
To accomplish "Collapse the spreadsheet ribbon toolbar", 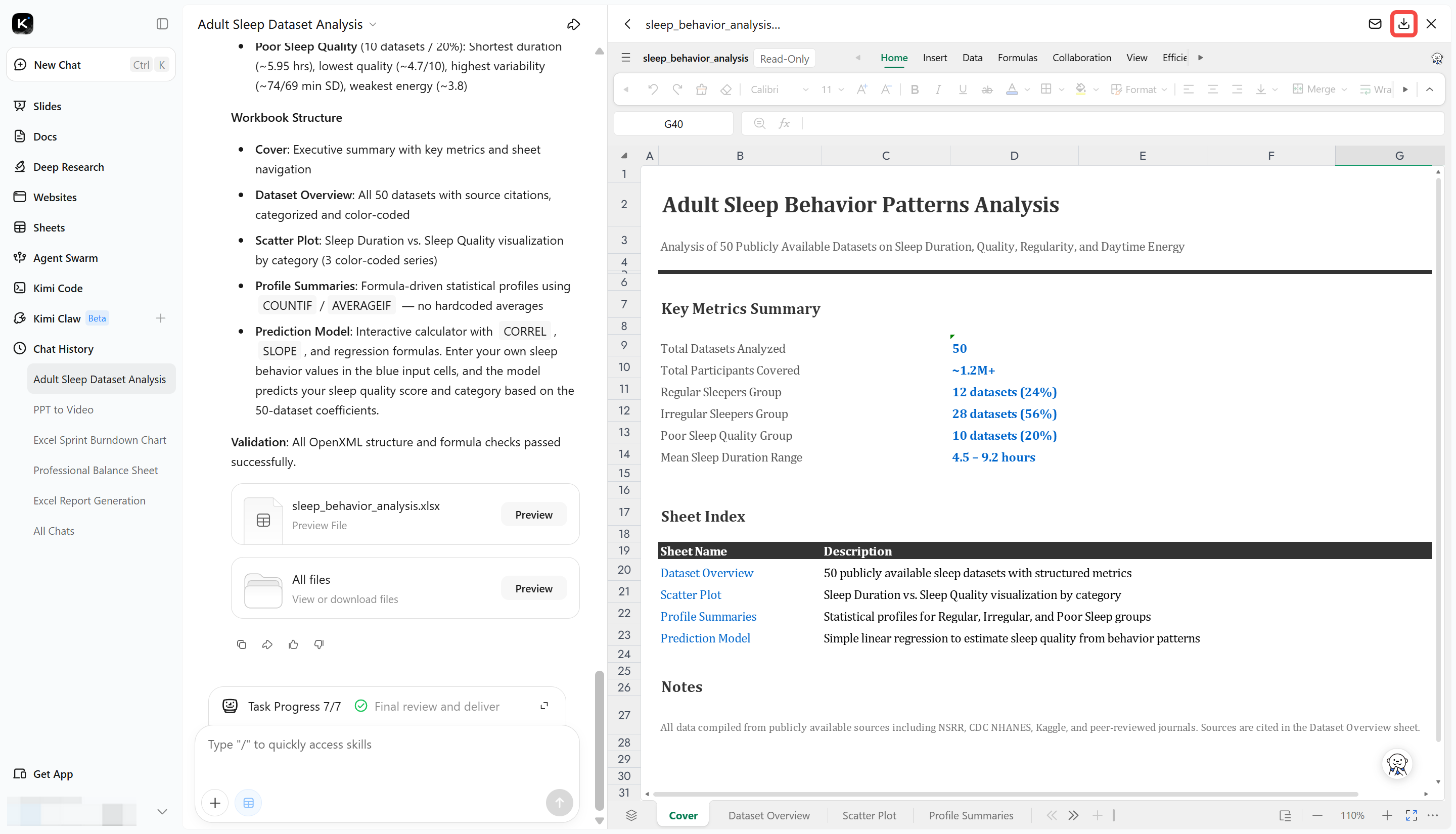I will (1430, 89).
